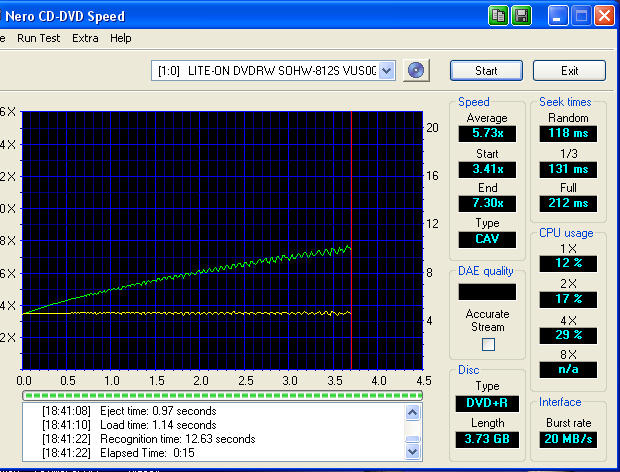This screenshot has width=620, height=472.
Task: Maximize the Nero CD-DVD Speed window
Action: tap(581, 16)
